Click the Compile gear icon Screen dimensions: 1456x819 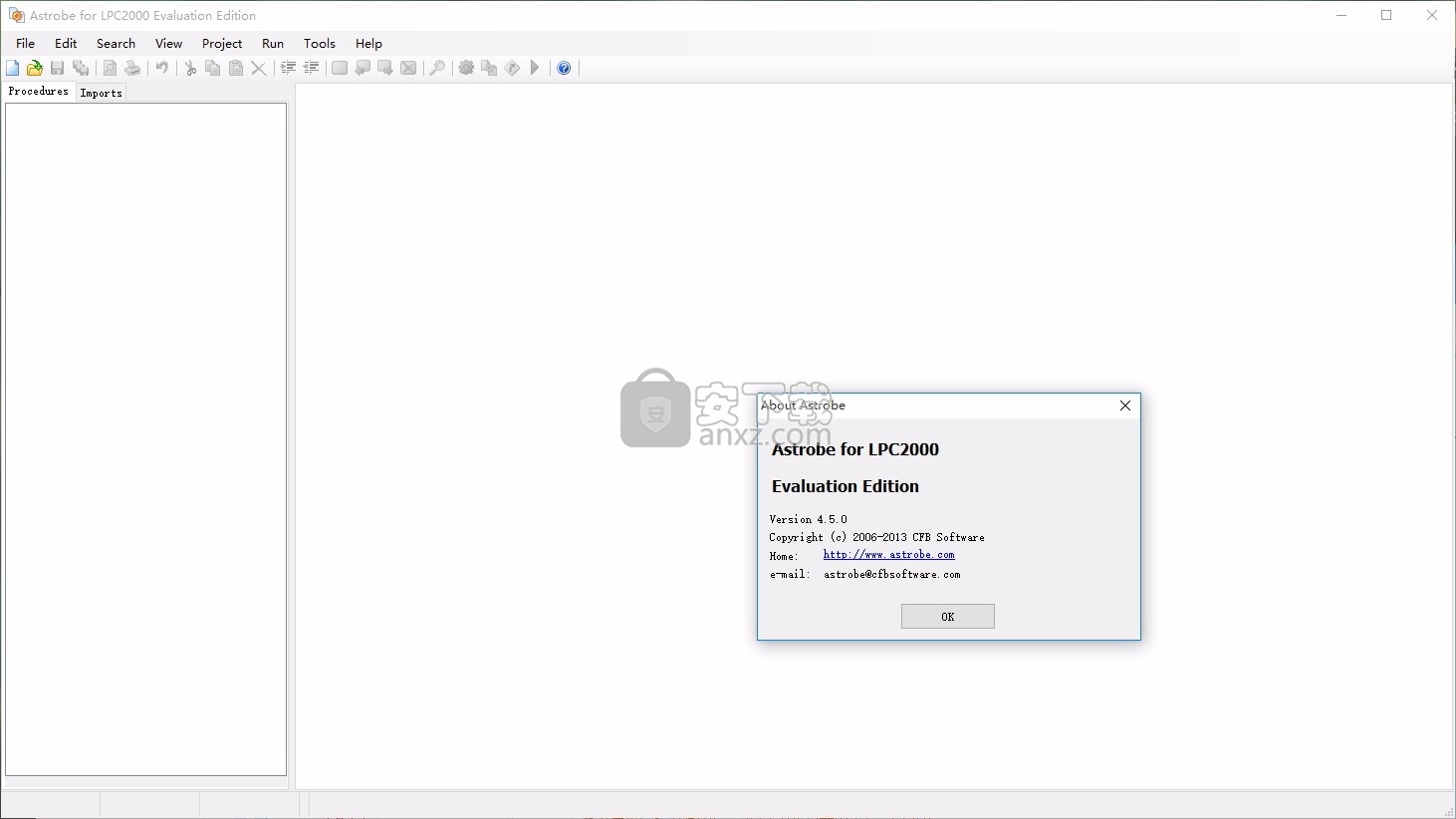coord(466,68)
